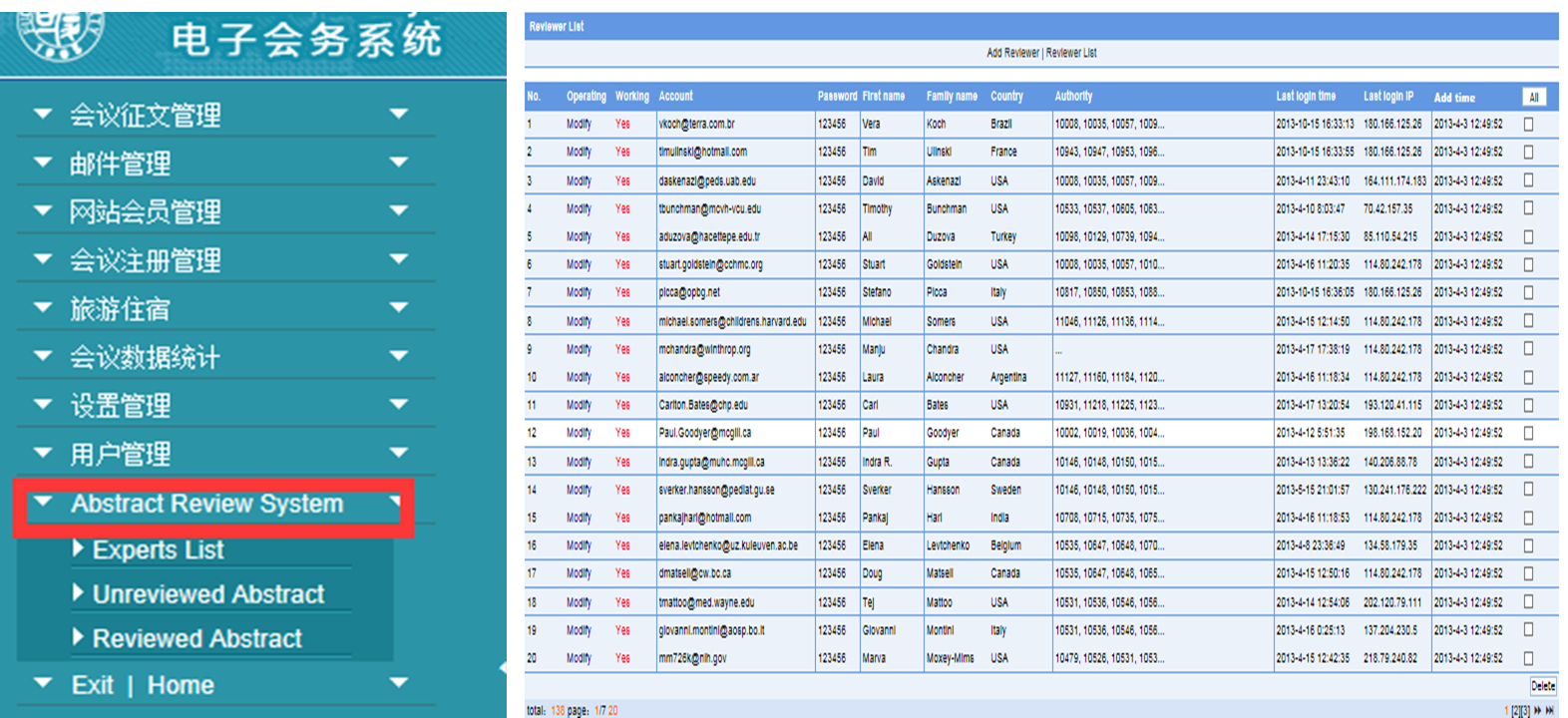The image size is (1568, 718).
Task: Expand 旅游住宿 with its right dropdown arrow
Action: click(399, 307)
